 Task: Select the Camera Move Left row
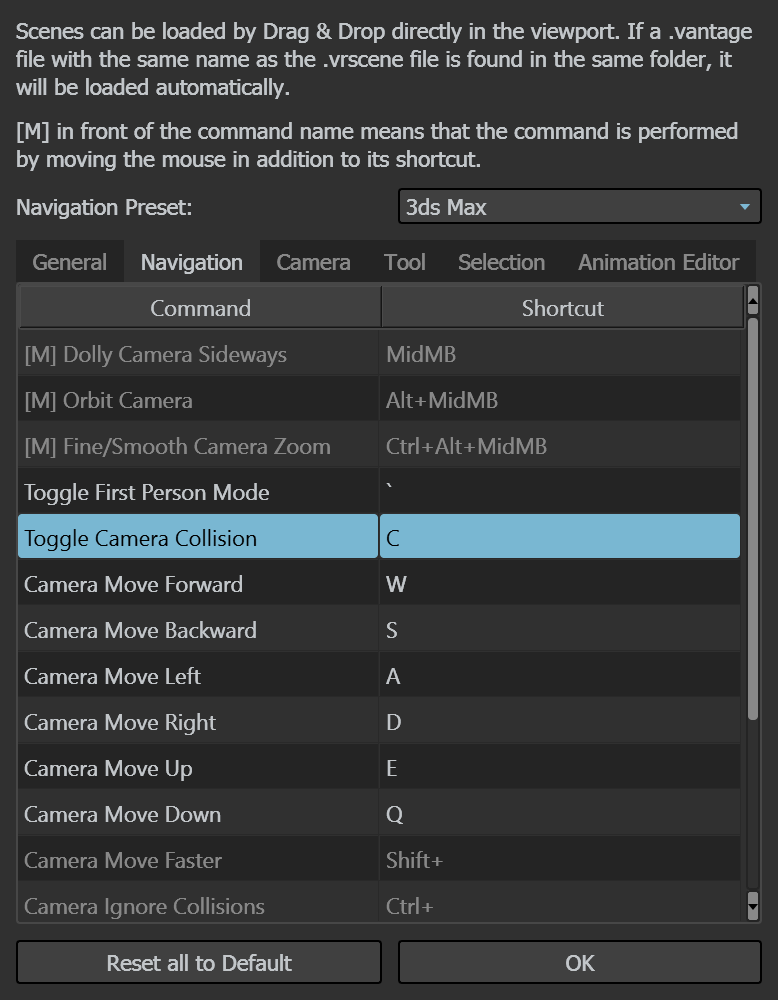coord(379,676)
